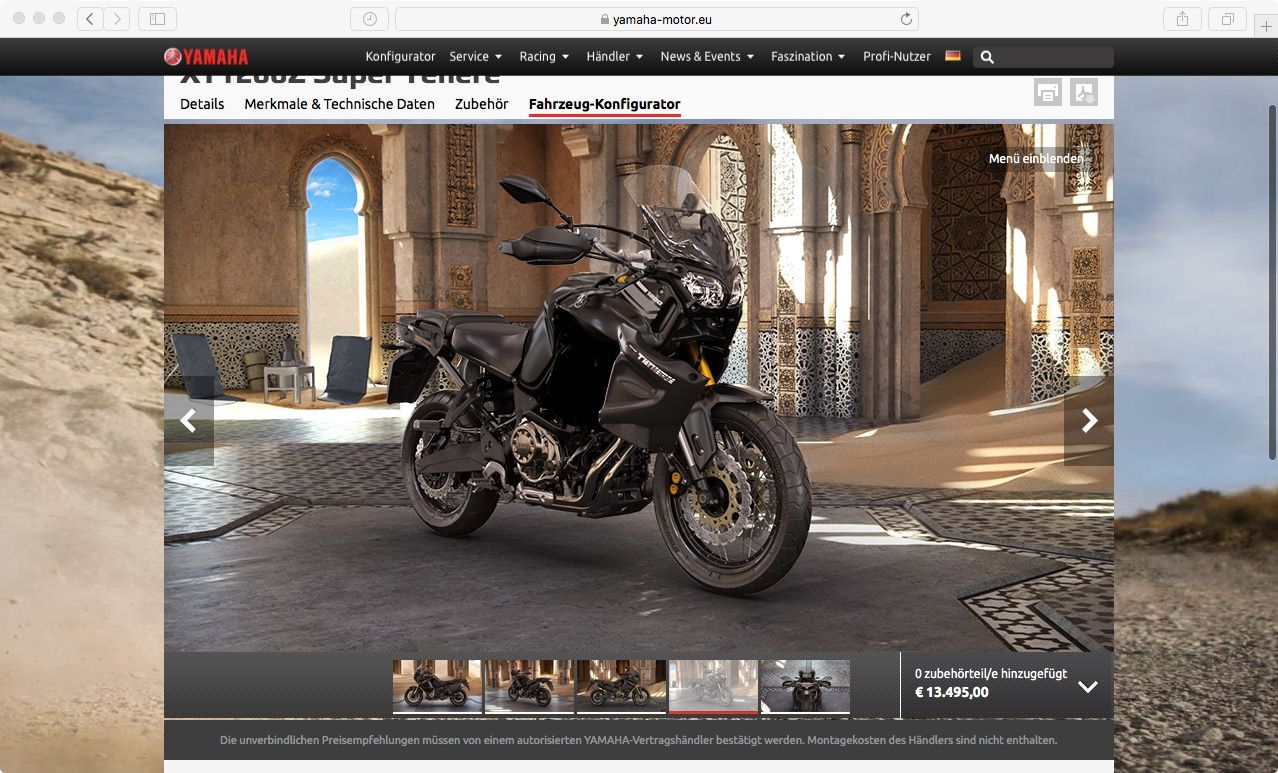Reload the page in Safari

906,19
